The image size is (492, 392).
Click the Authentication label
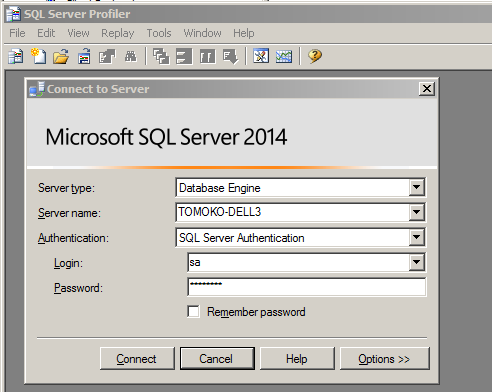[73, 238]
